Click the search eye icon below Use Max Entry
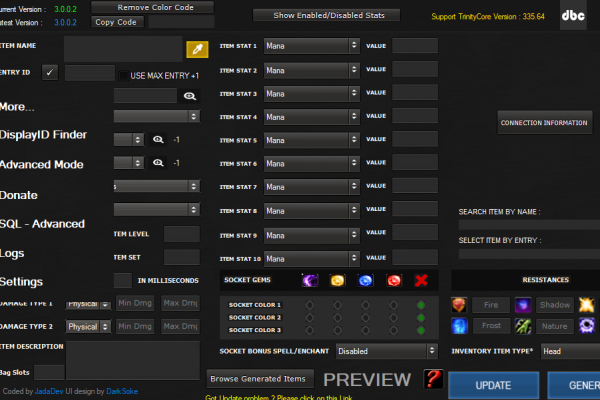Image resolution: width=600 pixels, height=400 pixels. pos(189,96)
